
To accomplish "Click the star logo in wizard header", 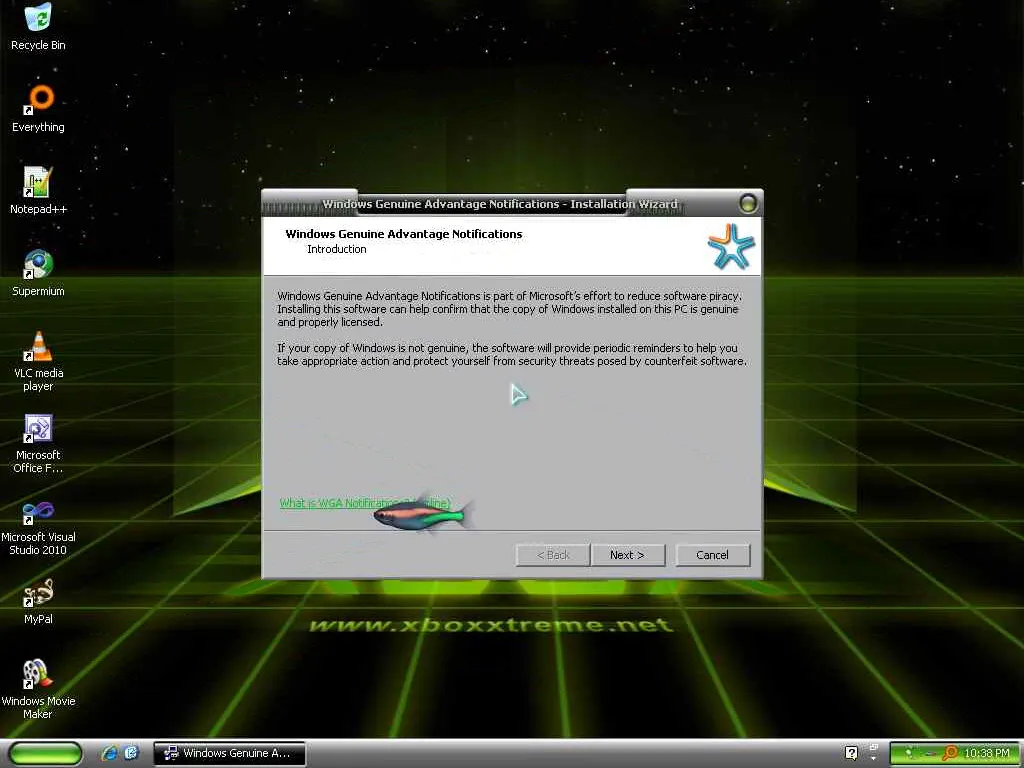I will pos(731,246).
